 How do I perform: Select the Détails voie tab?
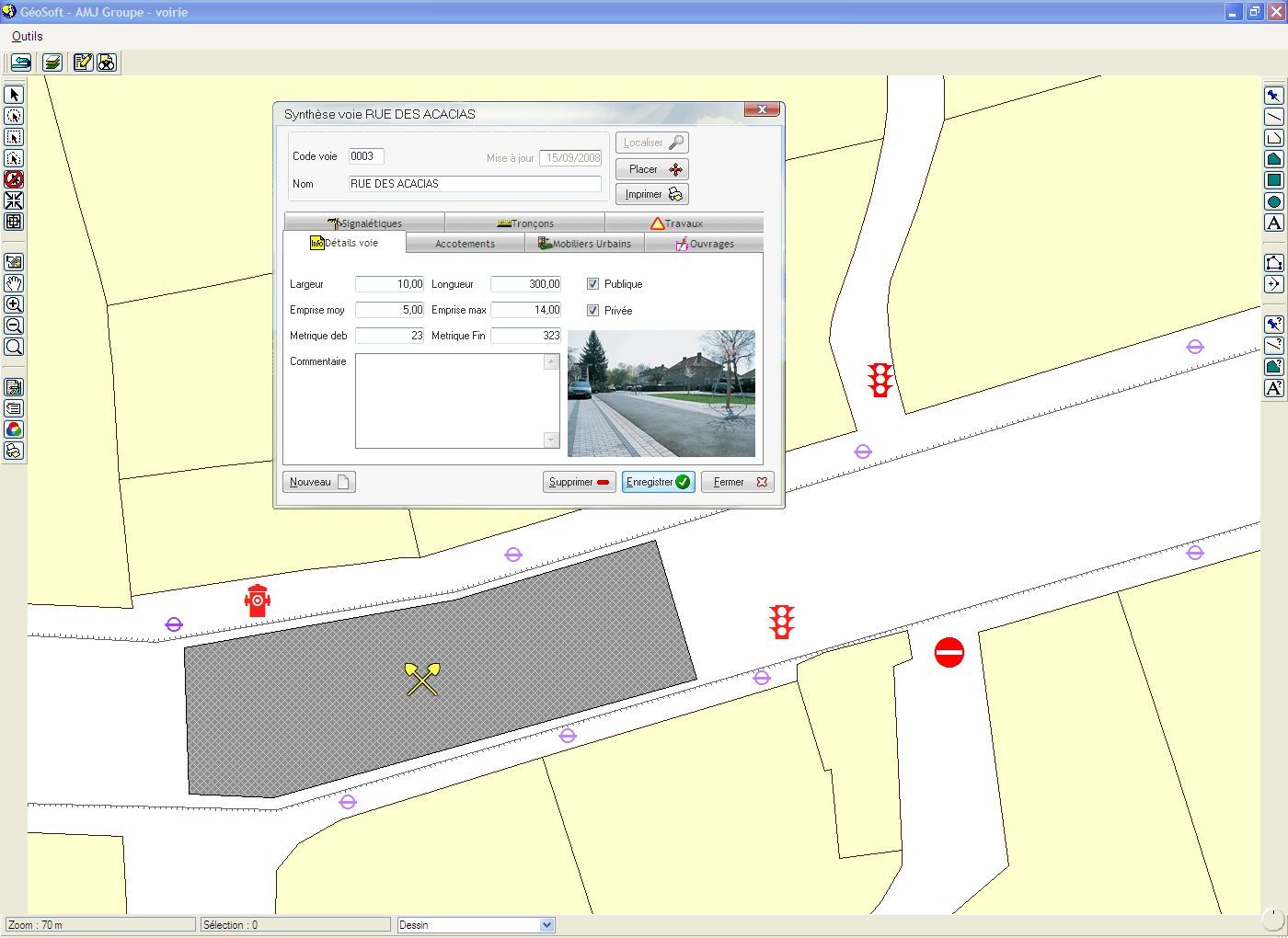pyautogui.click(x=344, y=243)
